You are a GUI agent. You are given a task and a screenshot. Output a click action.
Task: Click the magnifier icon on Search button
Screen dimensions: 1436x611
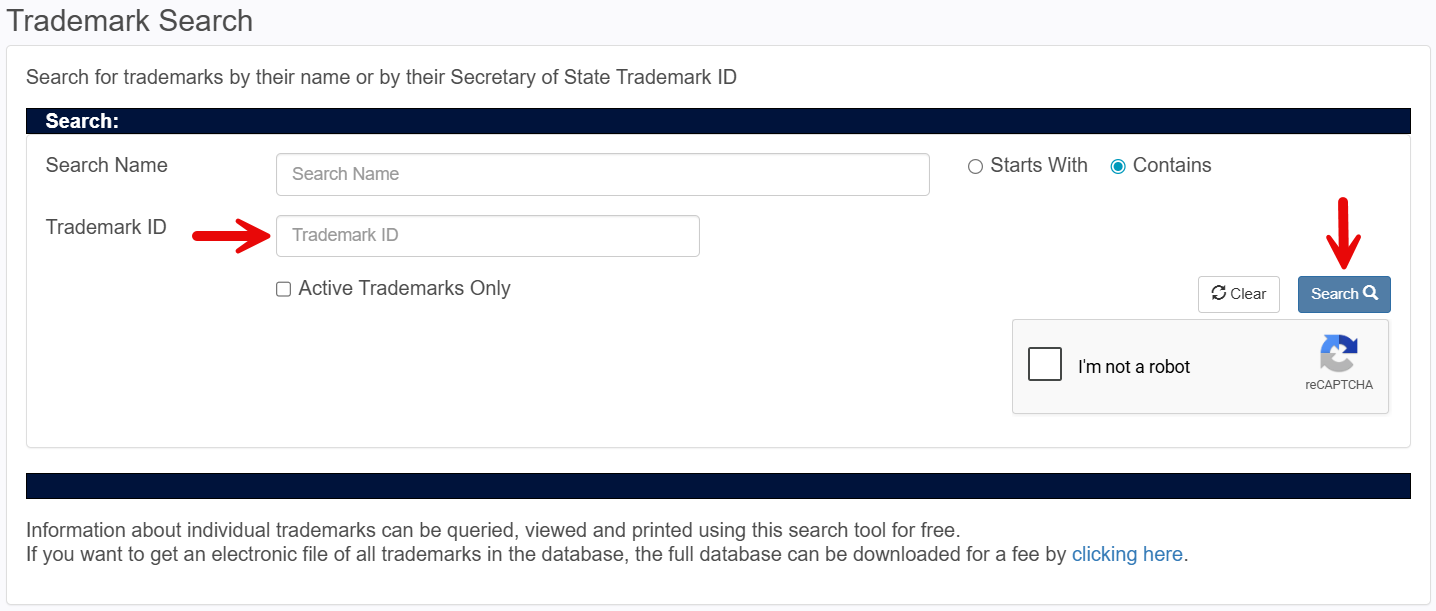tap(1371, 293)
